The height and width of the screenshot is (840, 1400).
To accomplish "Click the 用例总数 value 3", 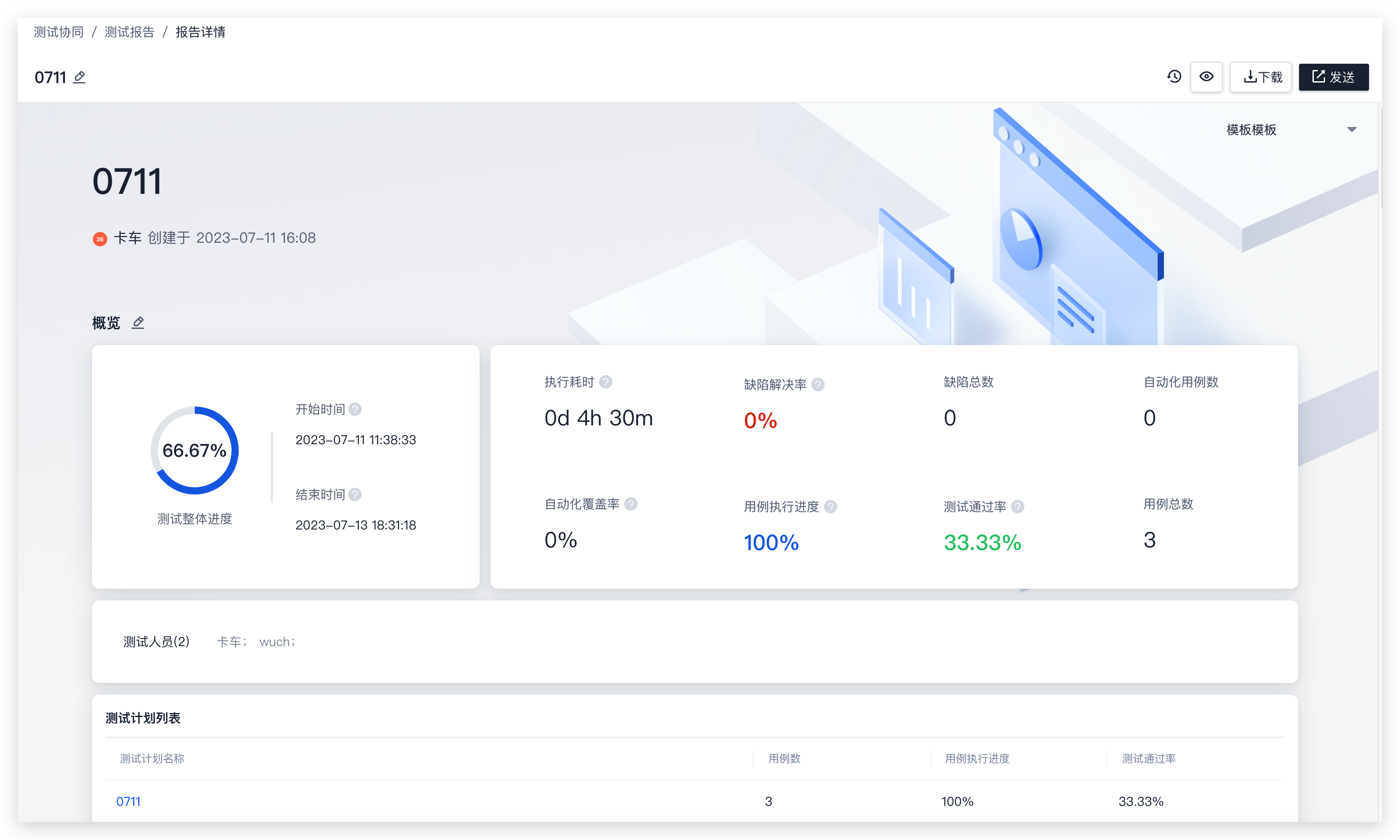I will (1149, 539).
